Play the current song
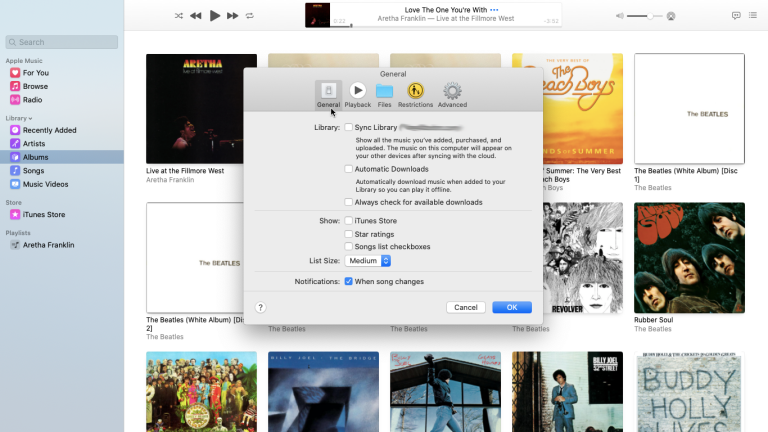 tap(215, 16)
